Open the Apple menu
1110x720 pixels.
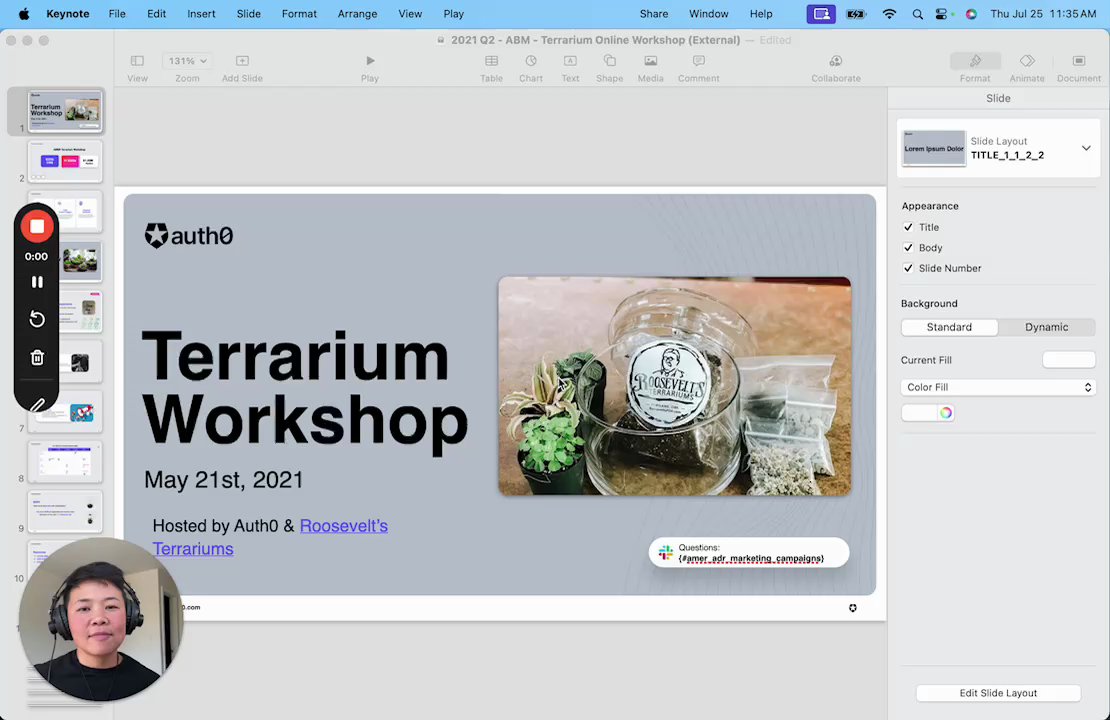tap(23, 14)
